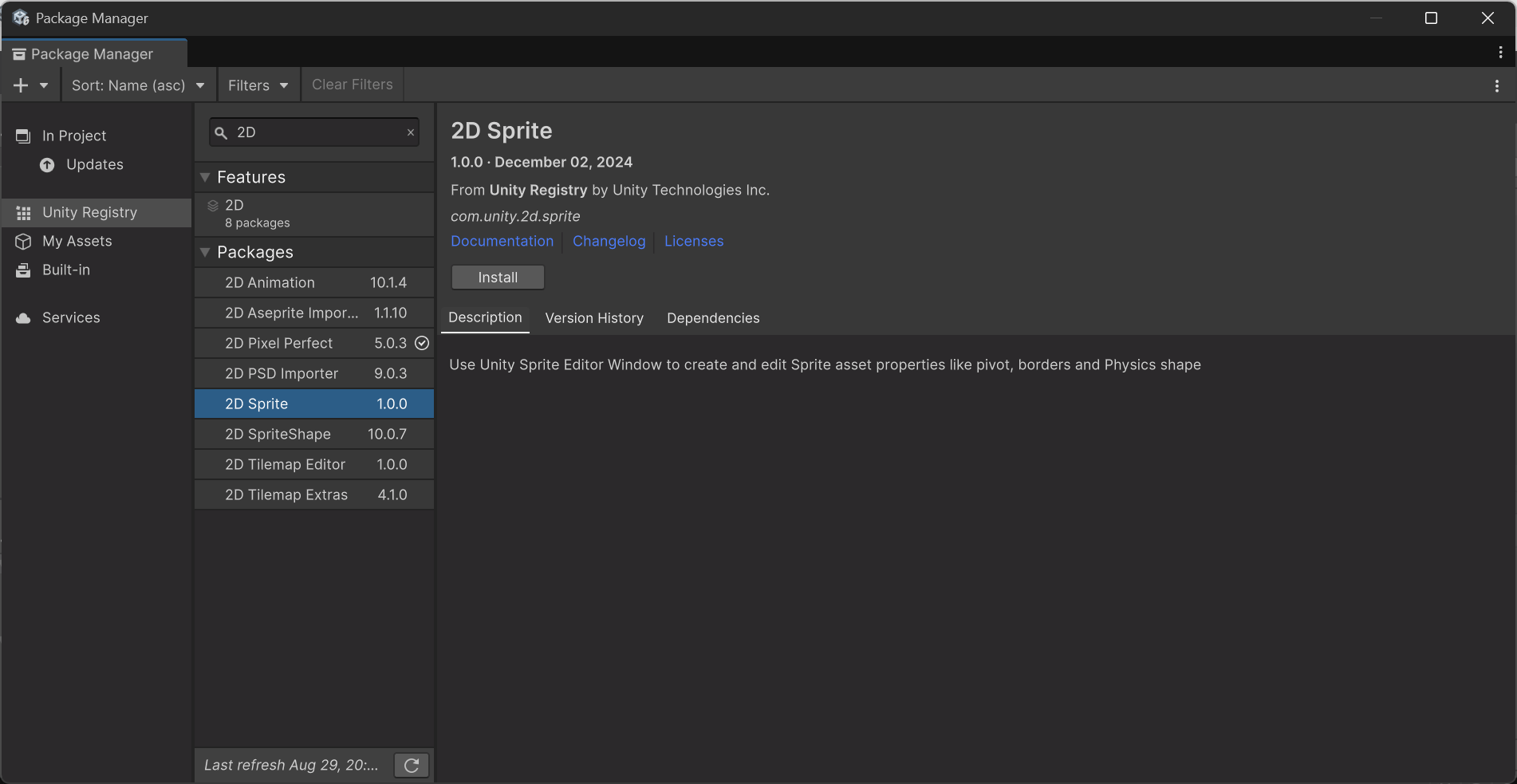The image size is (1517, 784).
Task: Click the search field containing 2D
Action: 314,132
